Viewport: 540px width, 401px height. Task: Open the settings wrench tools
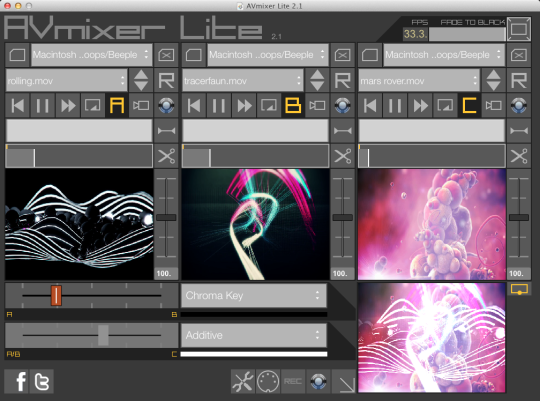point(243,381)
